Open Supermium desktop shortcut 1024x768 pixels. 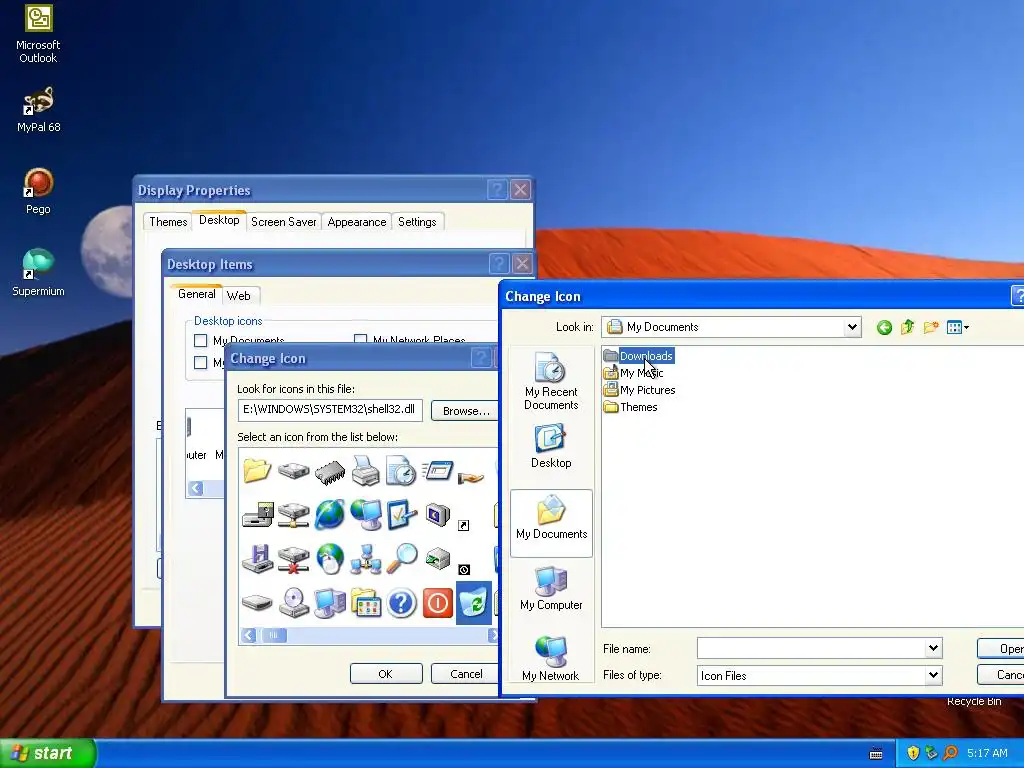point(38,273)
